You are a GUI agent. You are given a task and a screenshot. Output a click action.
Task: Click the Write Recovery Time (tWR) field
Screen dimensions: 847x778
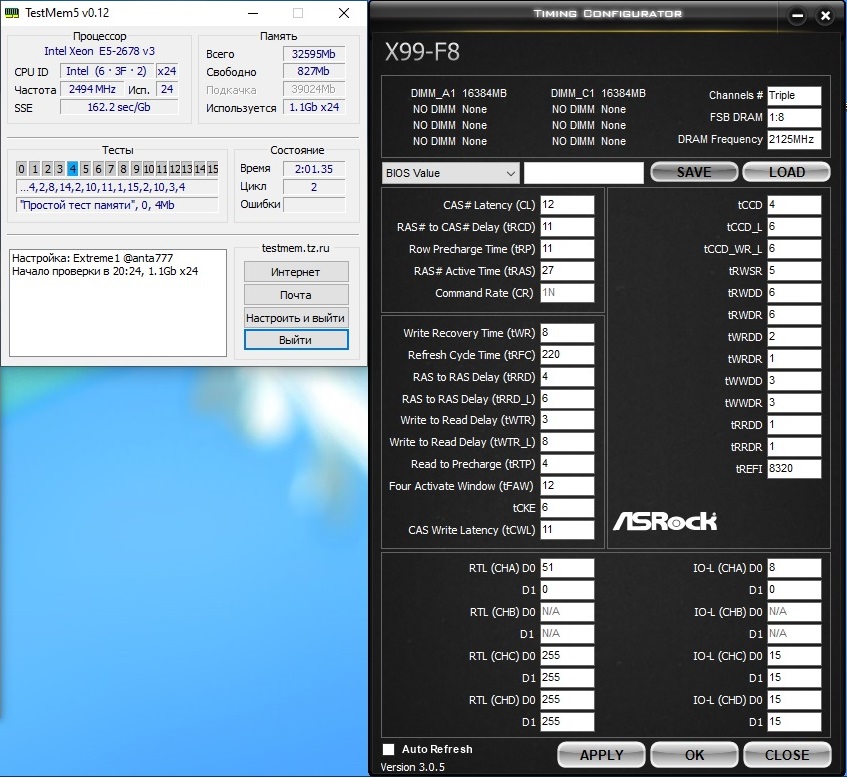click(567, 333)
